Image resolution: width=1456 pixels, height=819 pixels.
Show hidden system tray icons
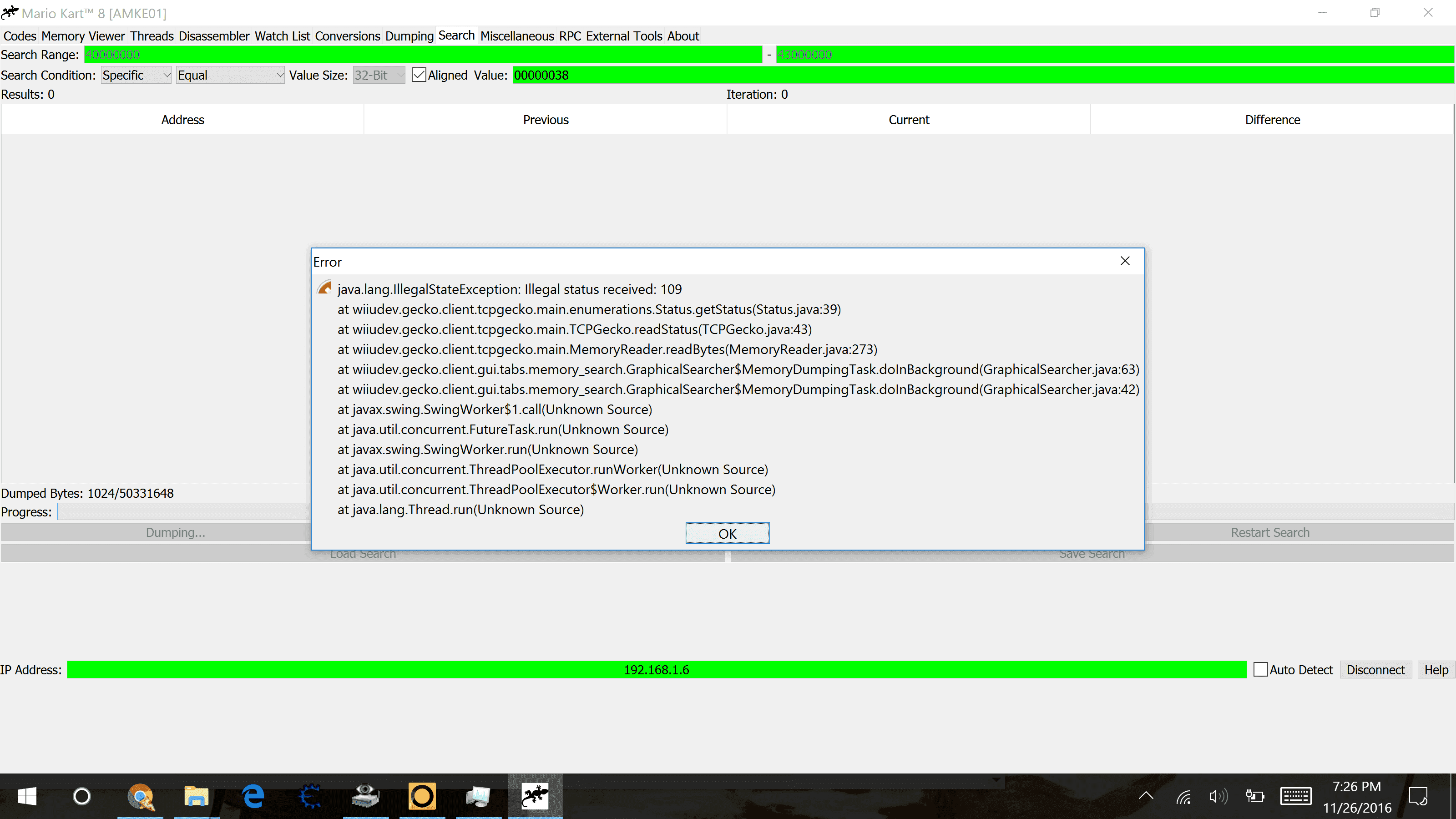[1146, 796]
